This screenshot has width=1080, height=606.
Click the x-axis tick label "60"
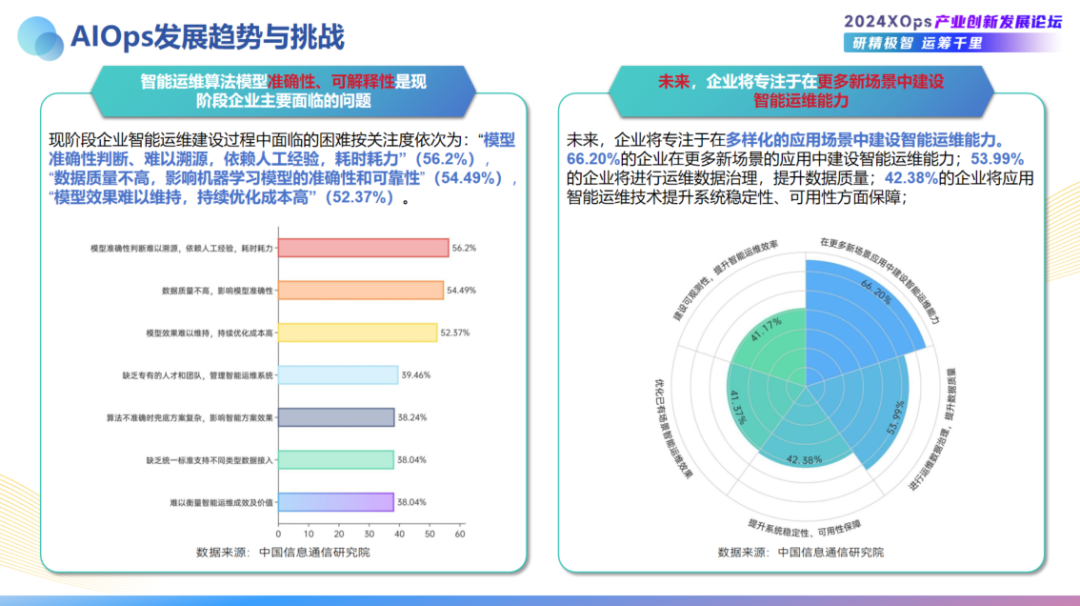[460, 534]
